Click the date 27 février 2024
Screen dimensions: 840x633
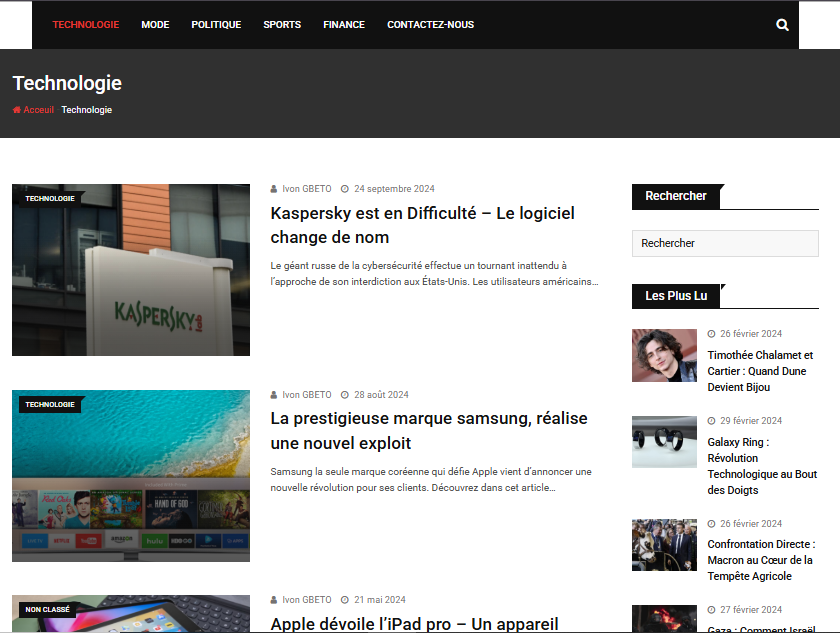751,610
